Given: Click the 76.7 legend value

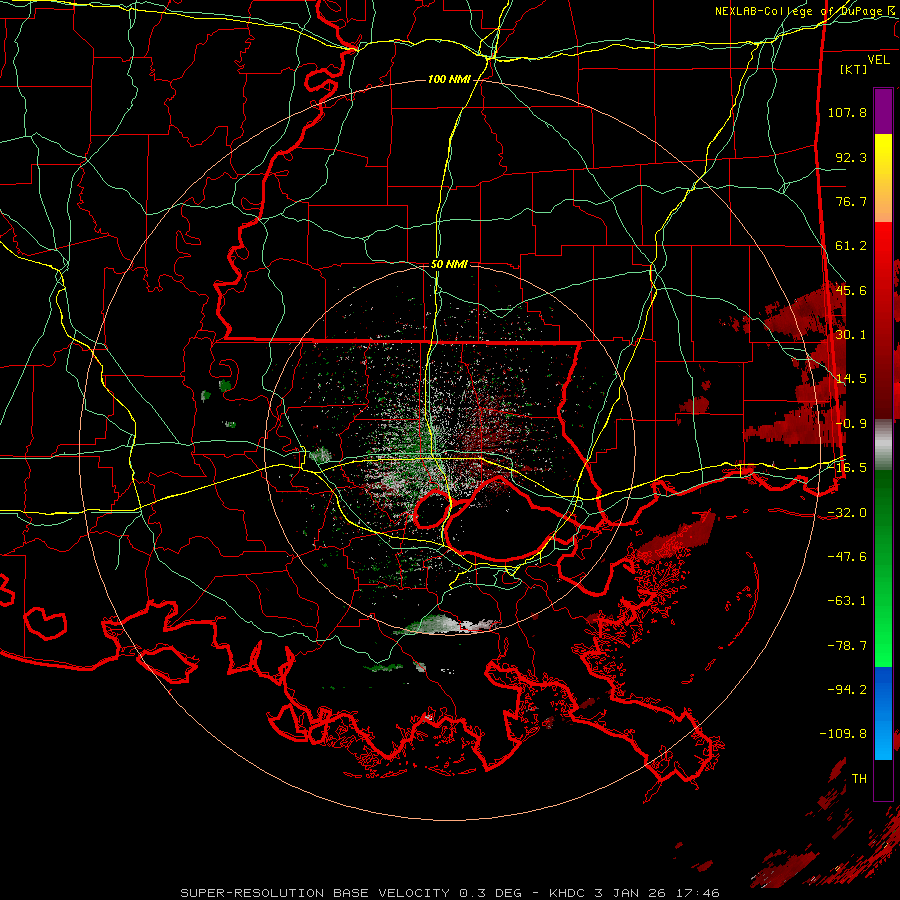Looking at the screenshot, I should (851, 201).
